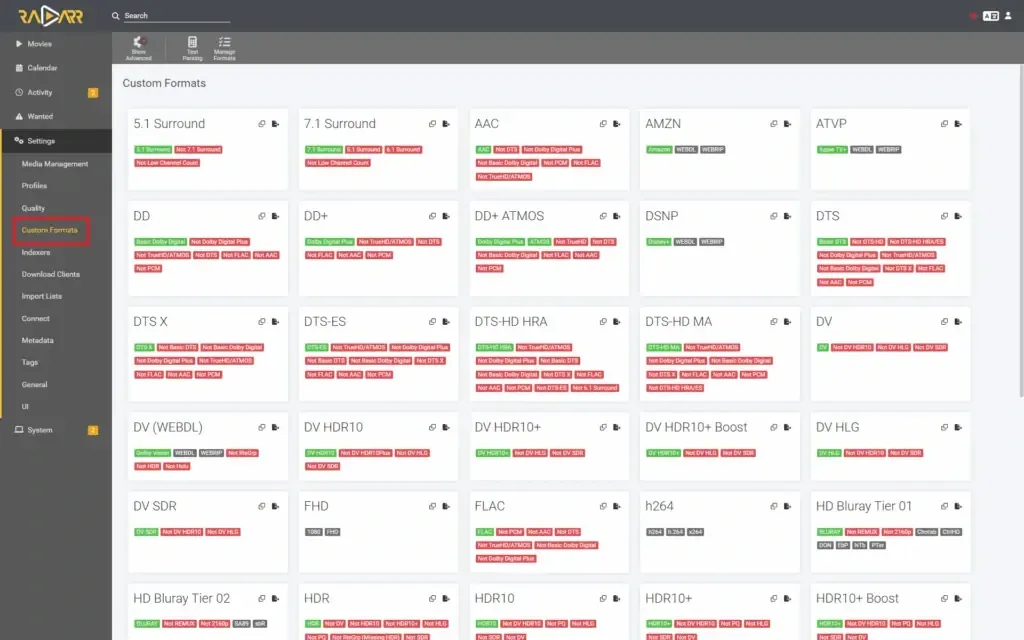This screenshot has width=1024, height=640.
Task: Collapse the Settings sidebar section
Action: coord(41,141)
